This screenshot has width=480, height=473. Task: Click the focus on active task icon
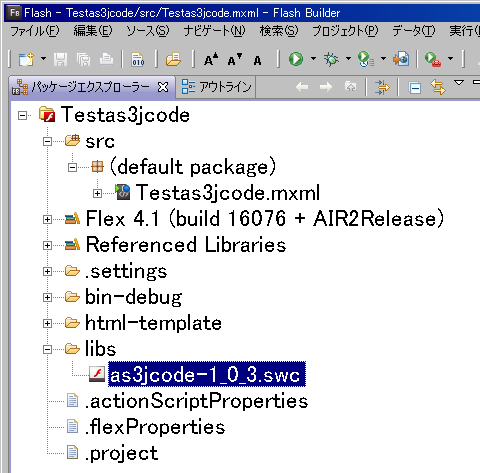coord(382,88)
